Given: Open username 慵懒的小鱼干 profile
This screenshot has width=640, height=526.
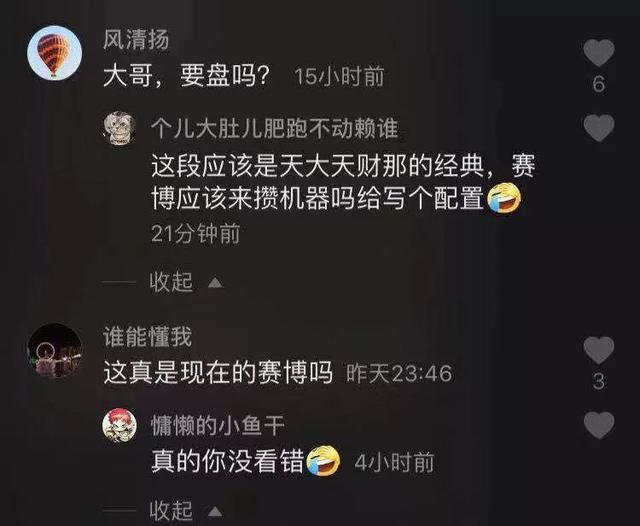Looking at the screenshot, I should tap(218, 426).
